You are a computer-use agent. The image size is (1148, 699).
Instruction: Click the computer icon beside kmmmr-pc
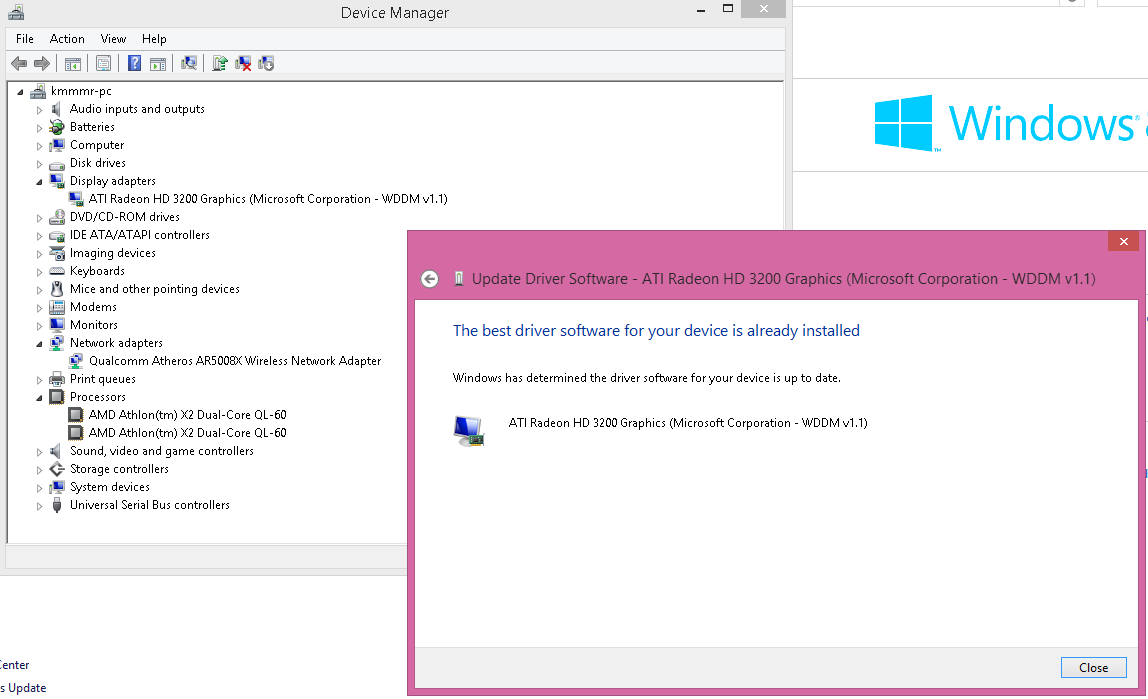[x=38, y=91]
